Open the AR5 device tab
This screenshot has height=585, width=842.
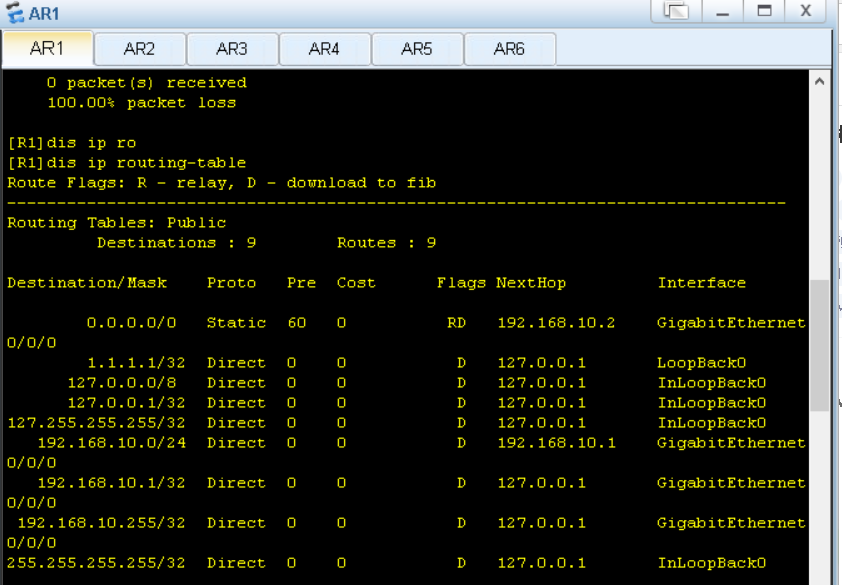pos(417,49)
